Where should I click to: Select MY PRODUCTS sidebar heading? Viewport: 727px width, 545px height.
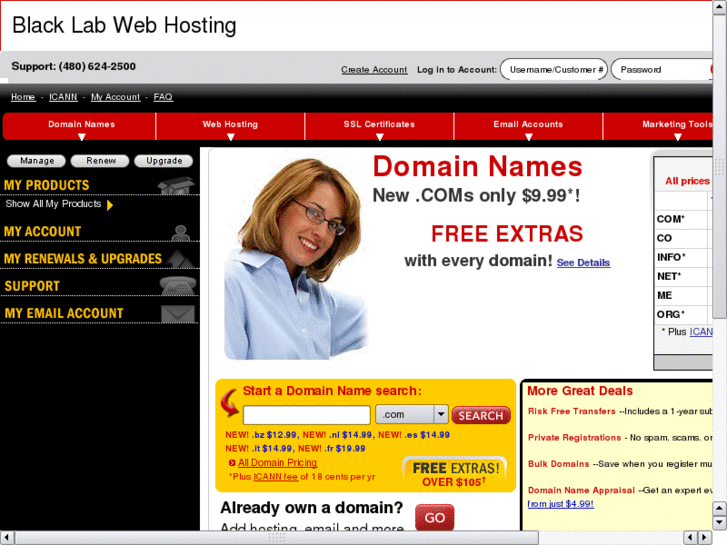(46, 186)
